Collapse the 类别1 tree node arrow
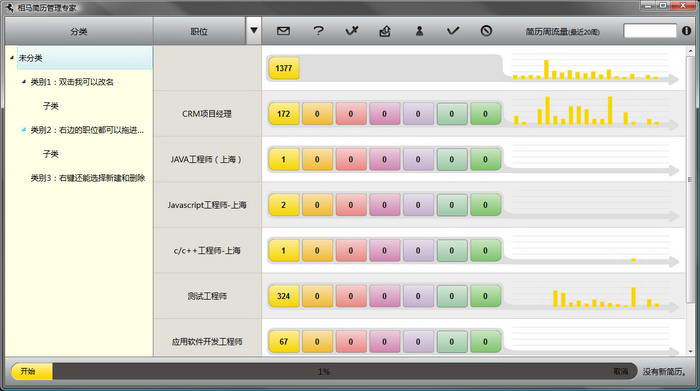 point(24,82)
